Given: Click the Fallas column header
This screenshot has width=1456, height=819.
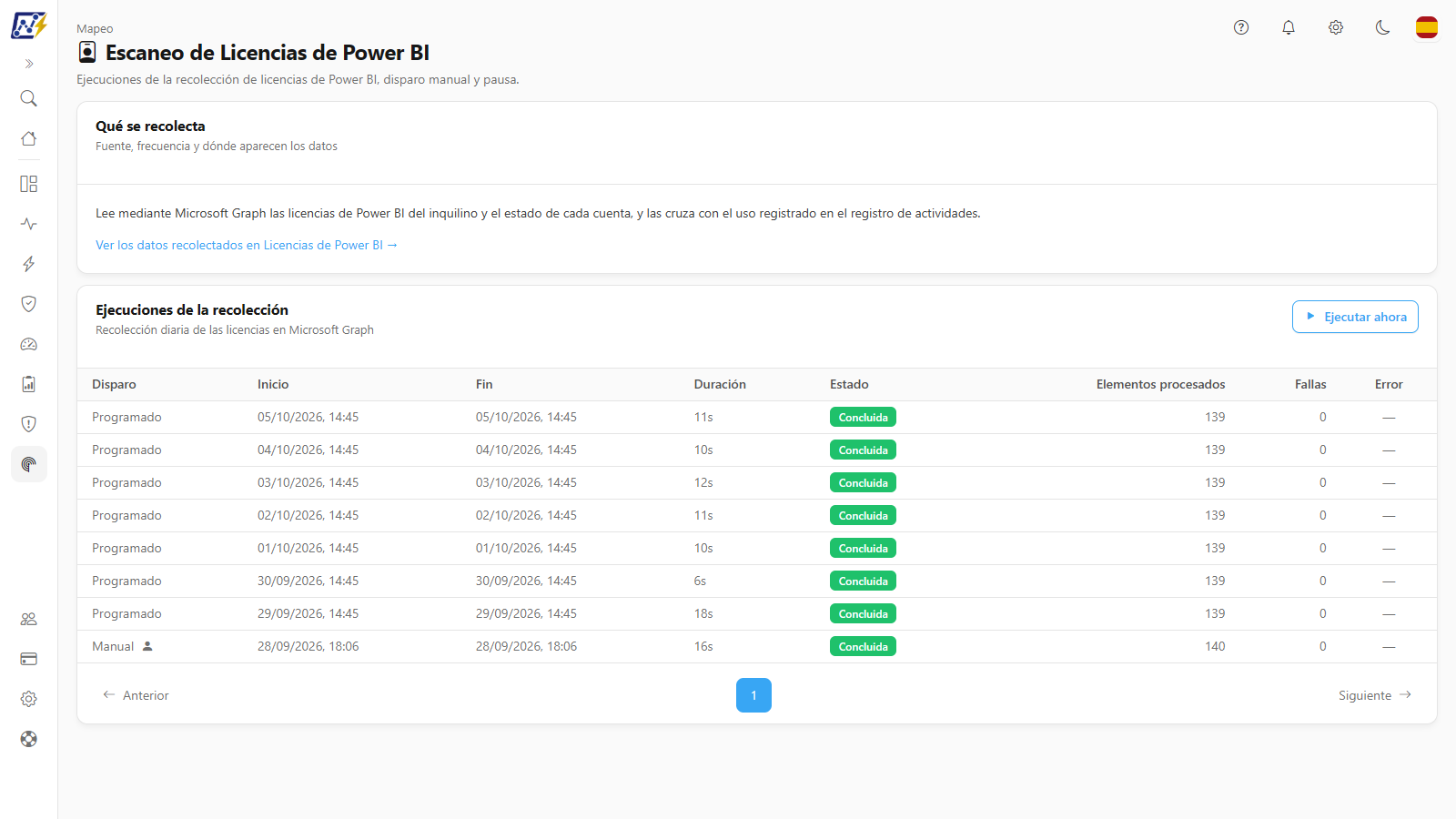Looking at the screenshot, I should (x=1310, y=384).
